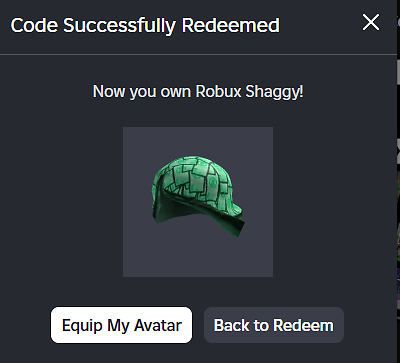Click the divider line under the header
400x363 pixels.
(x=198, y=54)
